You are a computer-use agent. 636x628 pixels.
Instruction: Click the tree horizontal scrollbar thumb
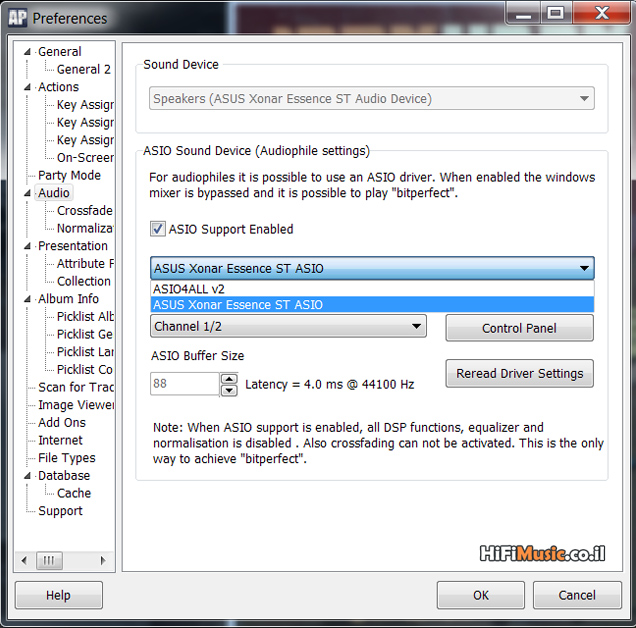[x=49, y=561]
